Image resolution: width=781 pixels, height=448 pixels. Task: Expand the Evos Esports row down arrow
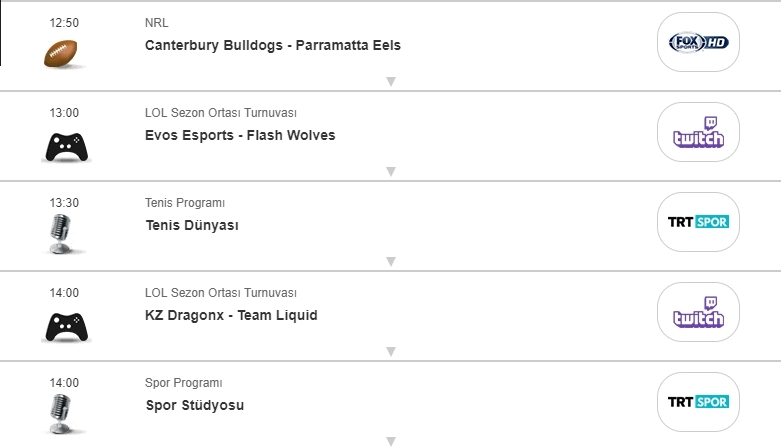click(391, 171)
